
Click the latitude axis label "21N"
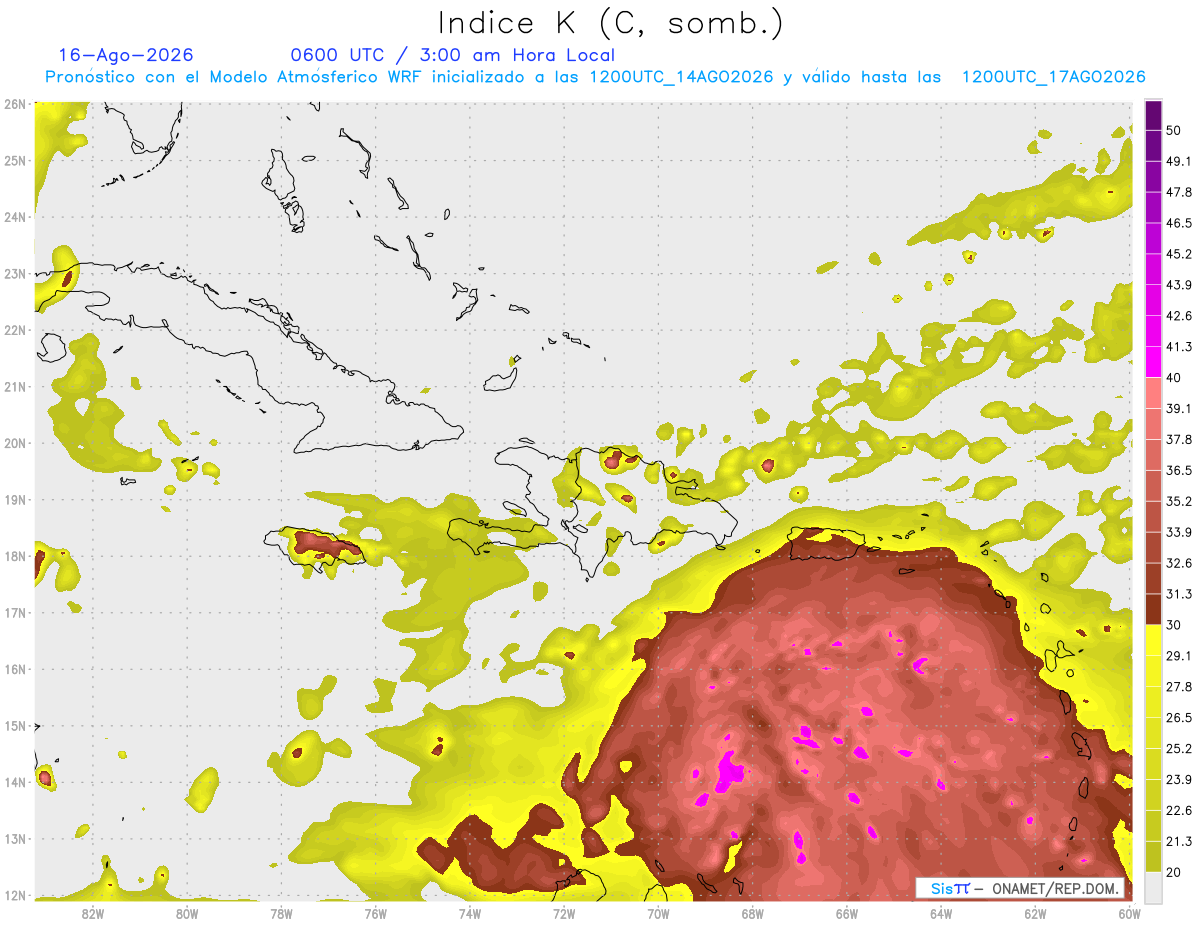point(14,387)
